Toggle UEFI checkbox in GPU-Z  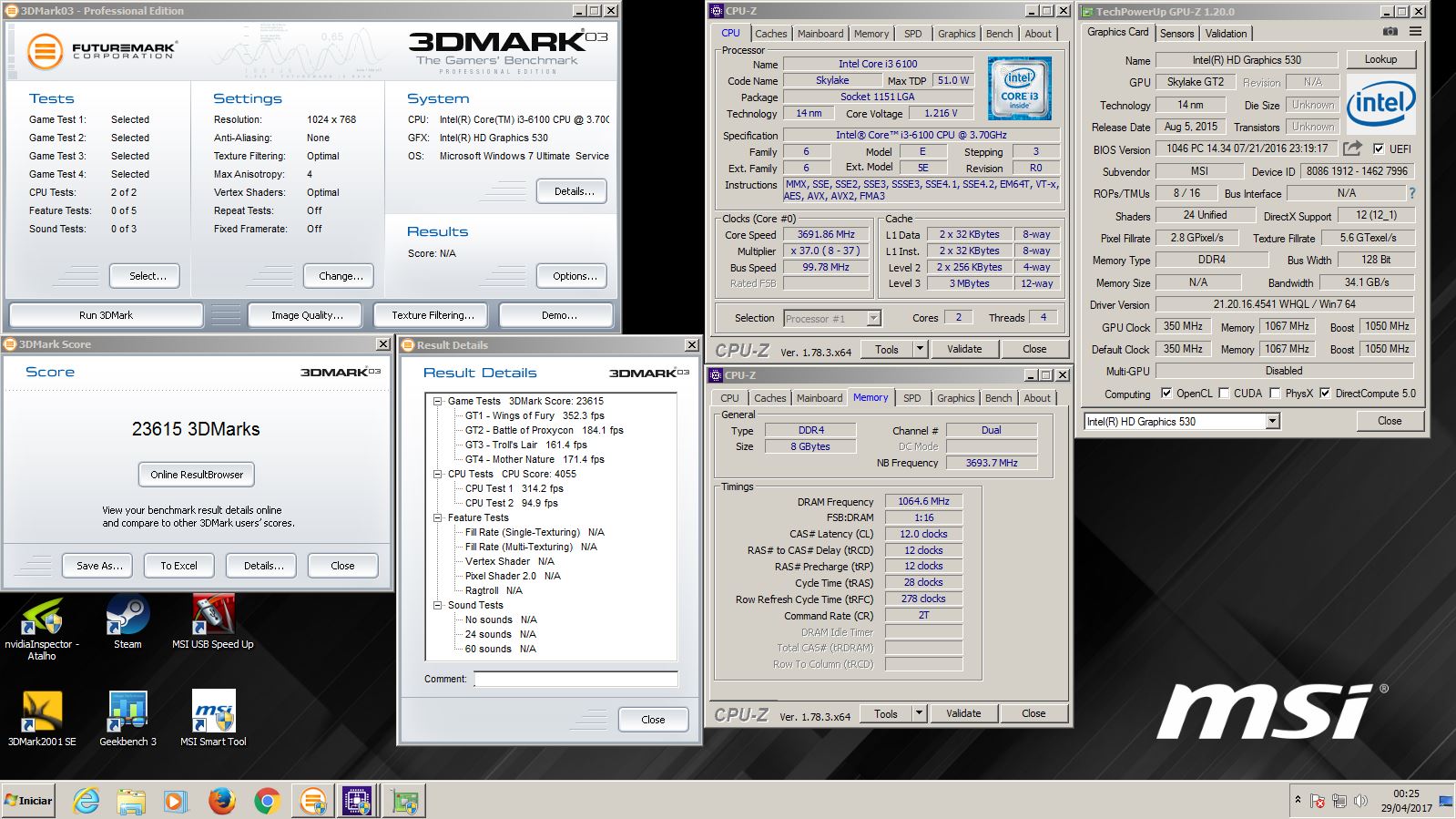1379,148
